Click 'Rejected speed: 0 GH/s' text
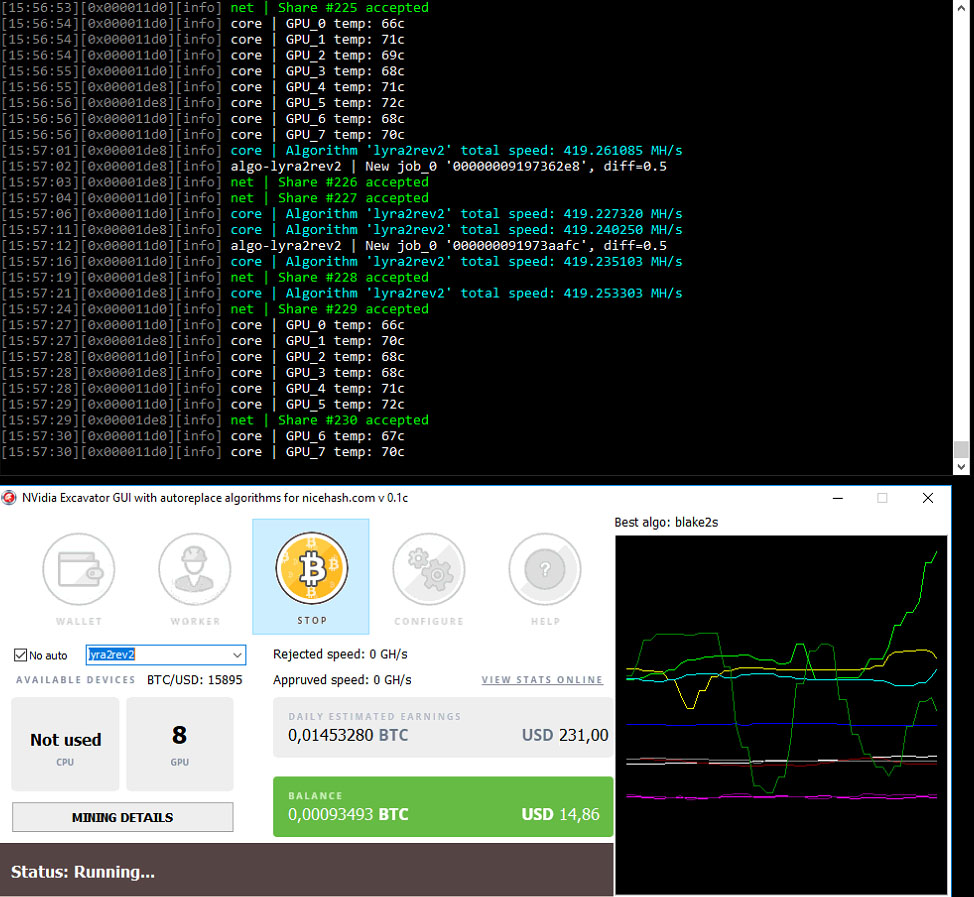 point(340,654)
